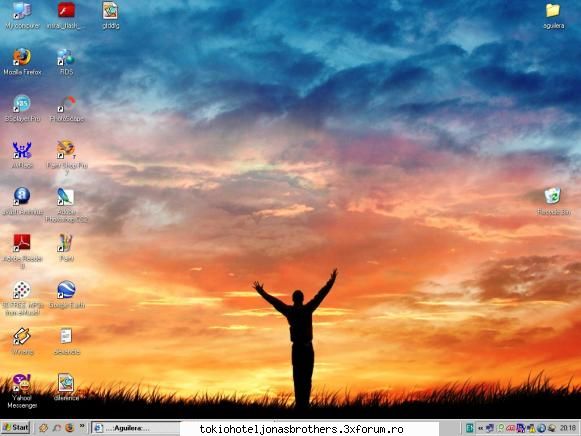The image size is (581, 436).
Task: Select the Recycle Bin icon
Action: 554,202
